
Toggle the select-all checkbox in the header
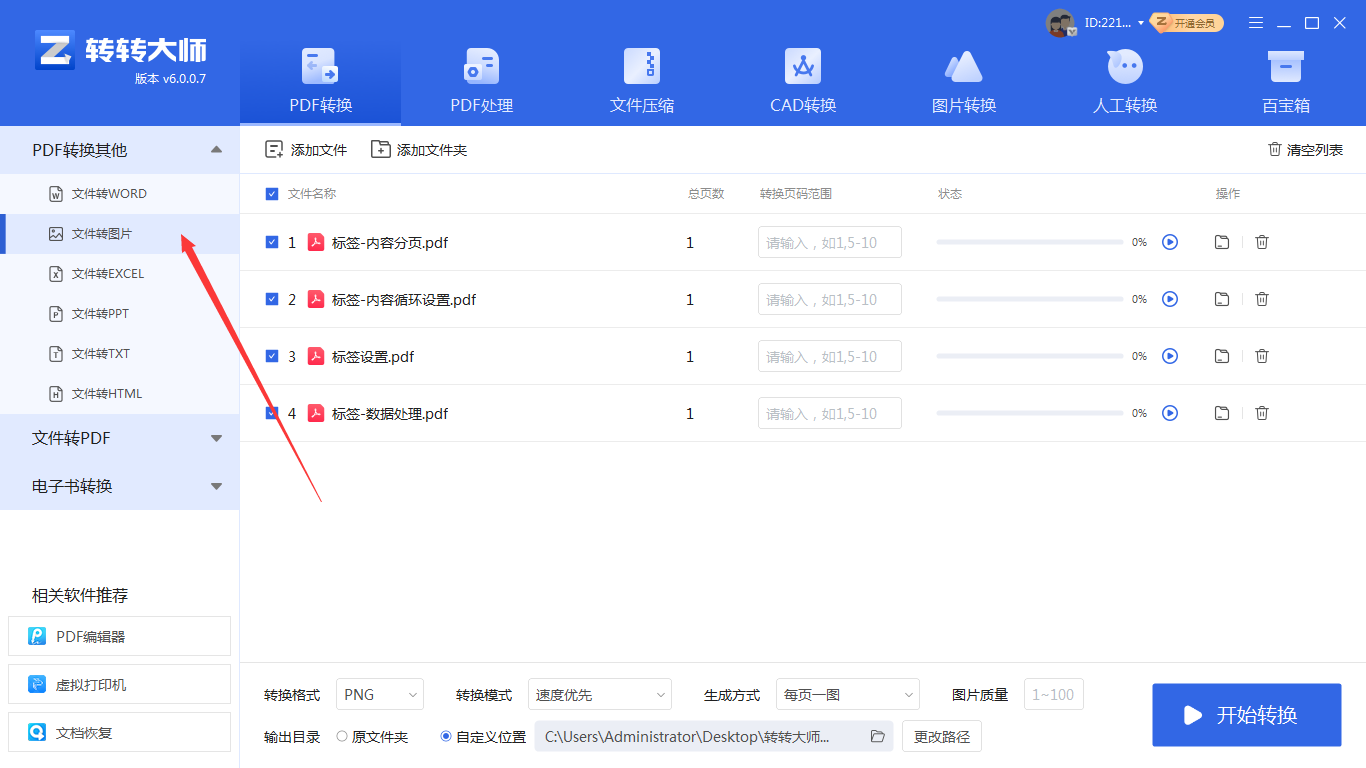(271, 193)
